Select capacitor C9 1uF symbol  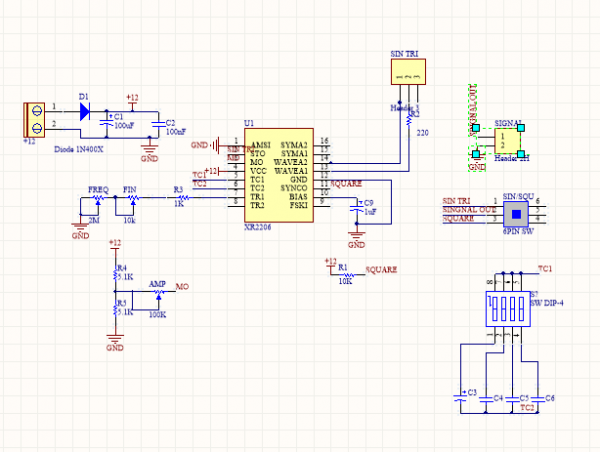[357, 209]
